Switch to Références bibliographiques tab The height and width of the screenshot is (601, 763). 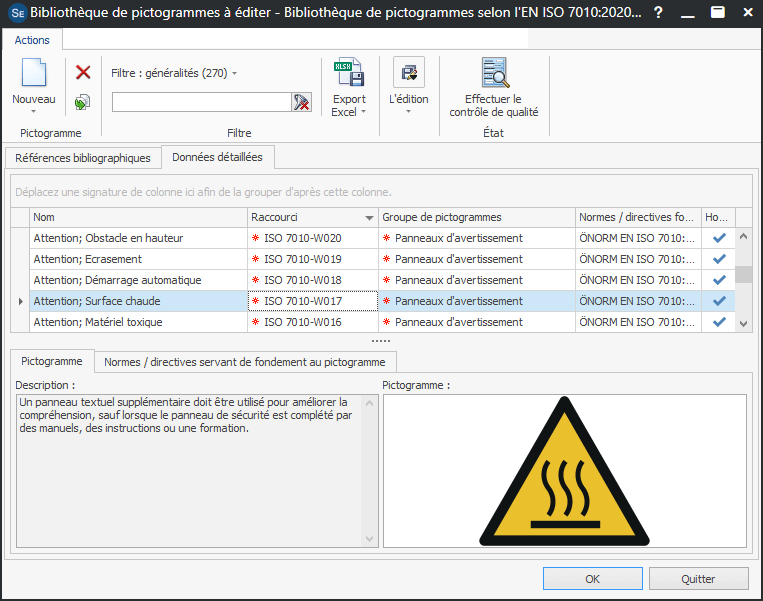[83, 158]
